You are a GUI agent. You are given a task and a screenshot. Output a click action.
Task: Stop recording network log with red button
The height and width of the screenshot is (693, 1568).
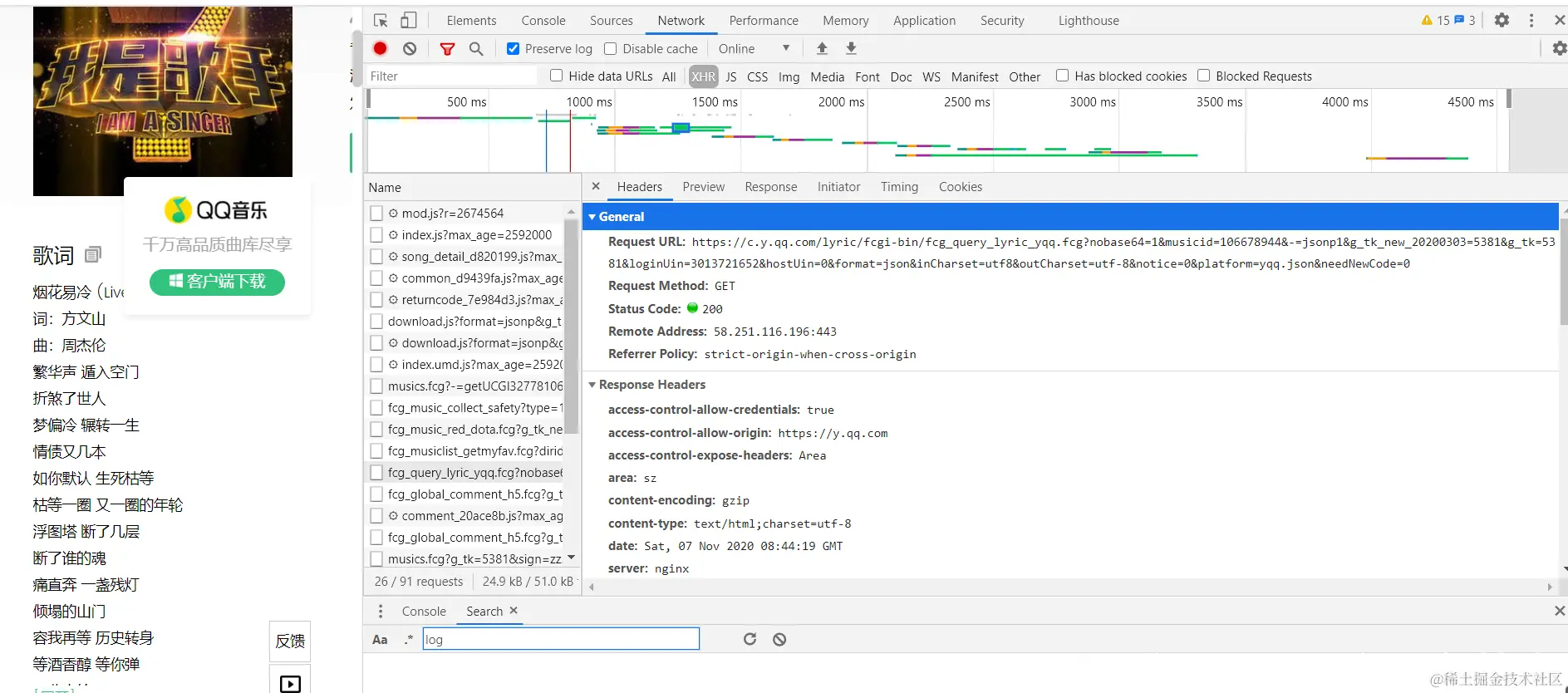click(x=381, y=48)
